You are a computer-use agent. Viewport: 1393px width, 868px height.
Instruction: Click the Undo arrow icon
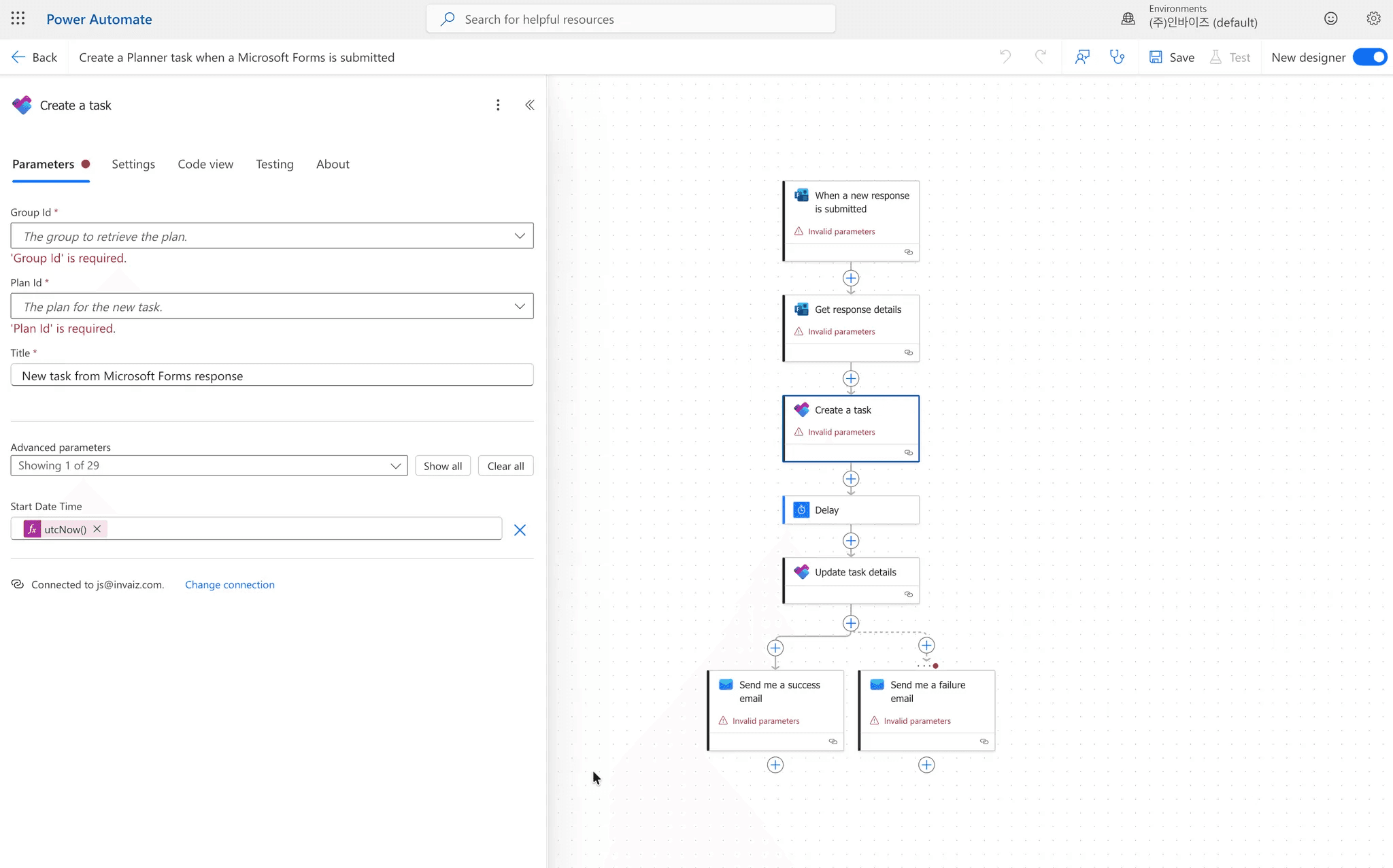[x=1005, y=57]
